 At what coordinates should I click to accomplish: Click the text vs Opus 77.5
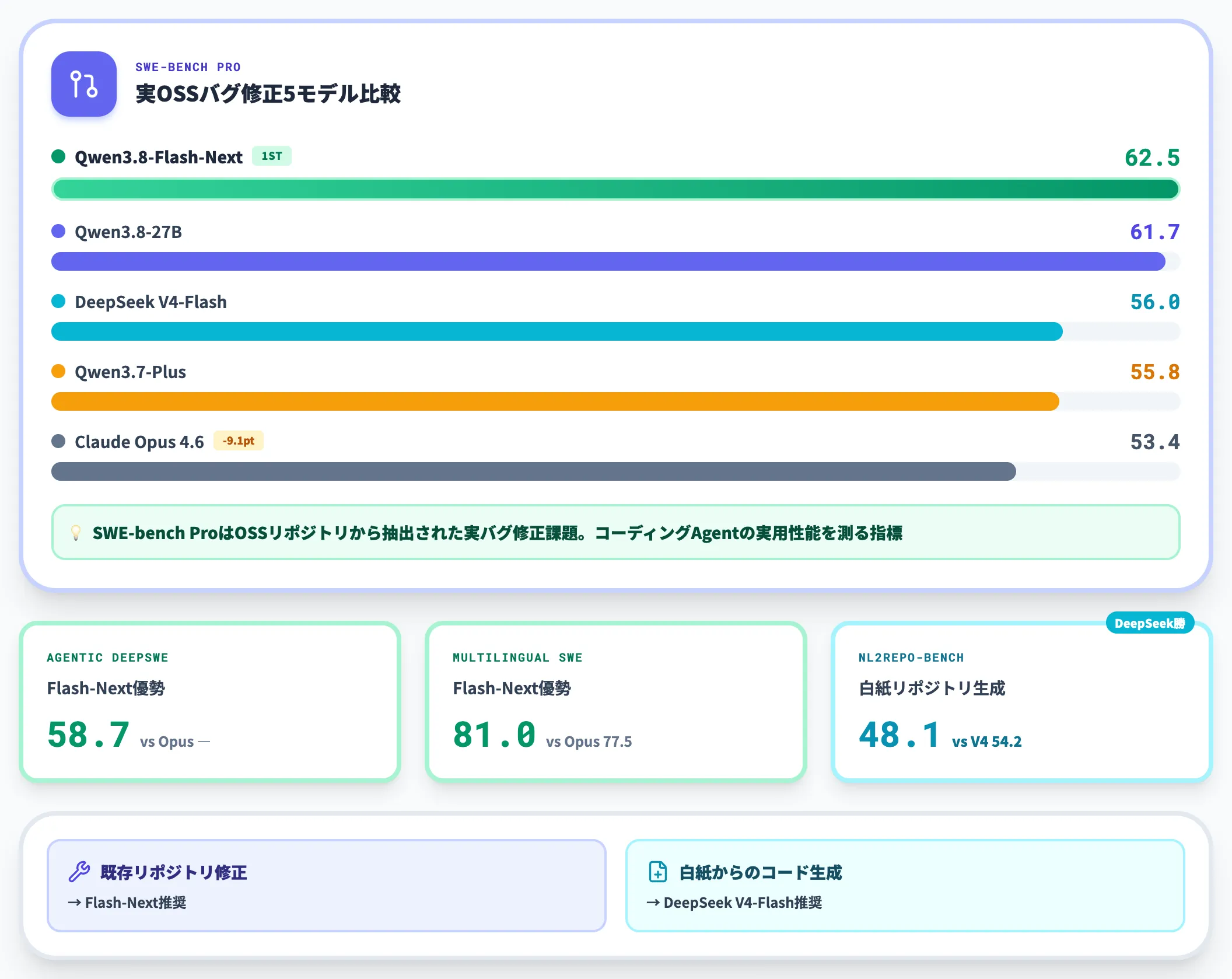589,742
